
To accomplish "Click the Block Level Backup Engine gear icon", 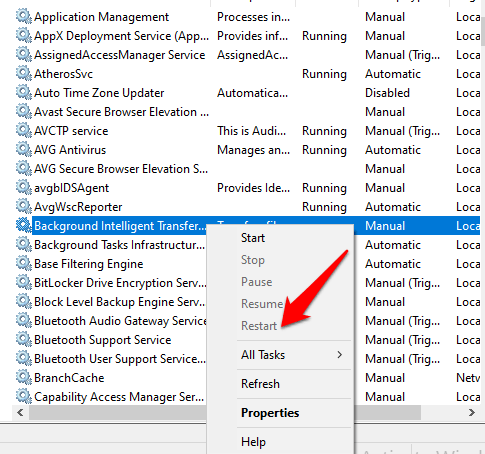I will [24, 302].
